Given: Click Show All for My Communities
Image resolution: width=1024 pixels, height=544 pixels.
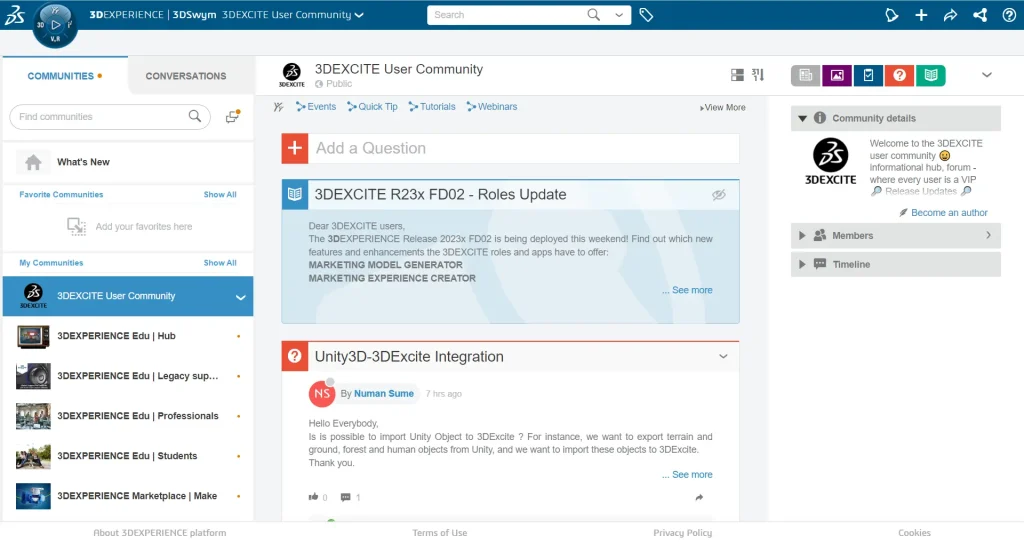Looking at the screenshot, I should pos(220,263).
